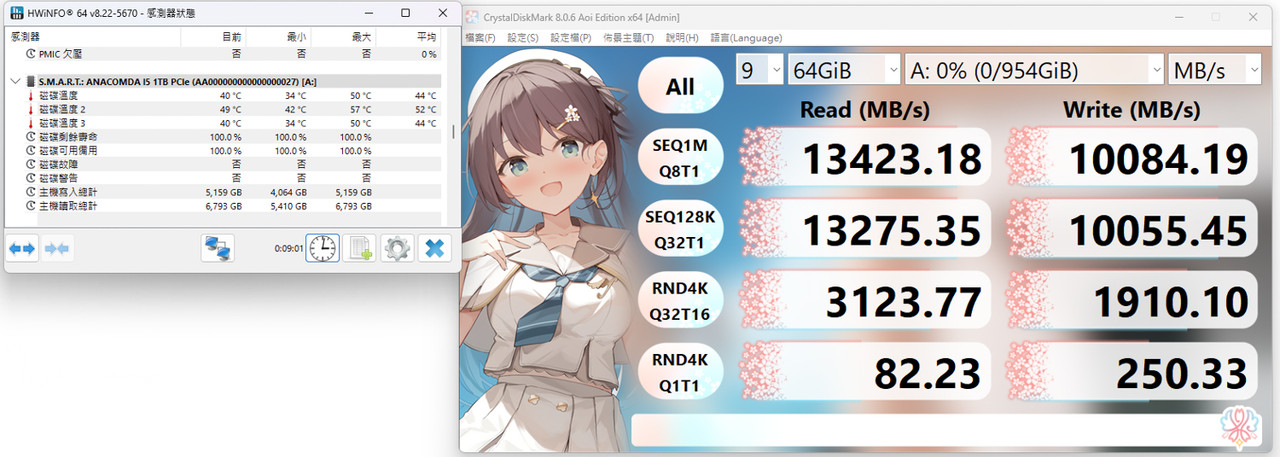Open the 檔案(F) menu
The width and height of the screenshot is (1280, 457).
[x=480, y=38]
